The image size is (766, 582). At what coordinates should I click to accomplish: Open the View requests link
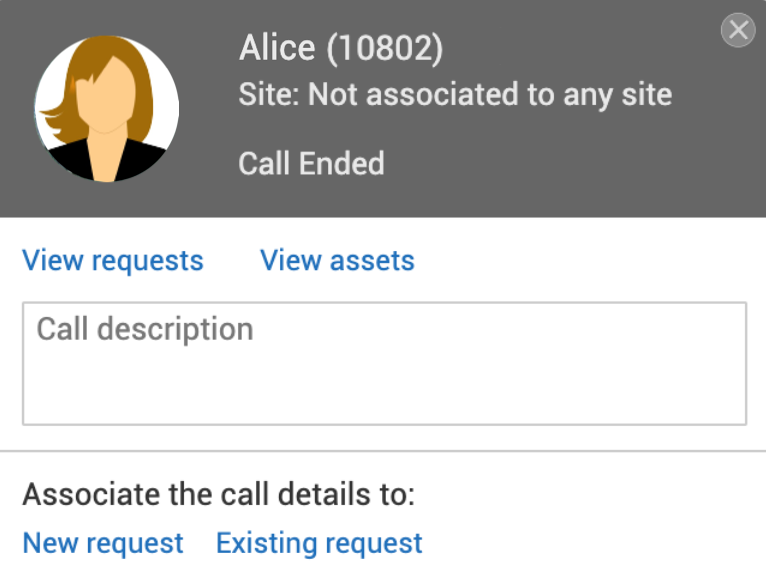113,261
